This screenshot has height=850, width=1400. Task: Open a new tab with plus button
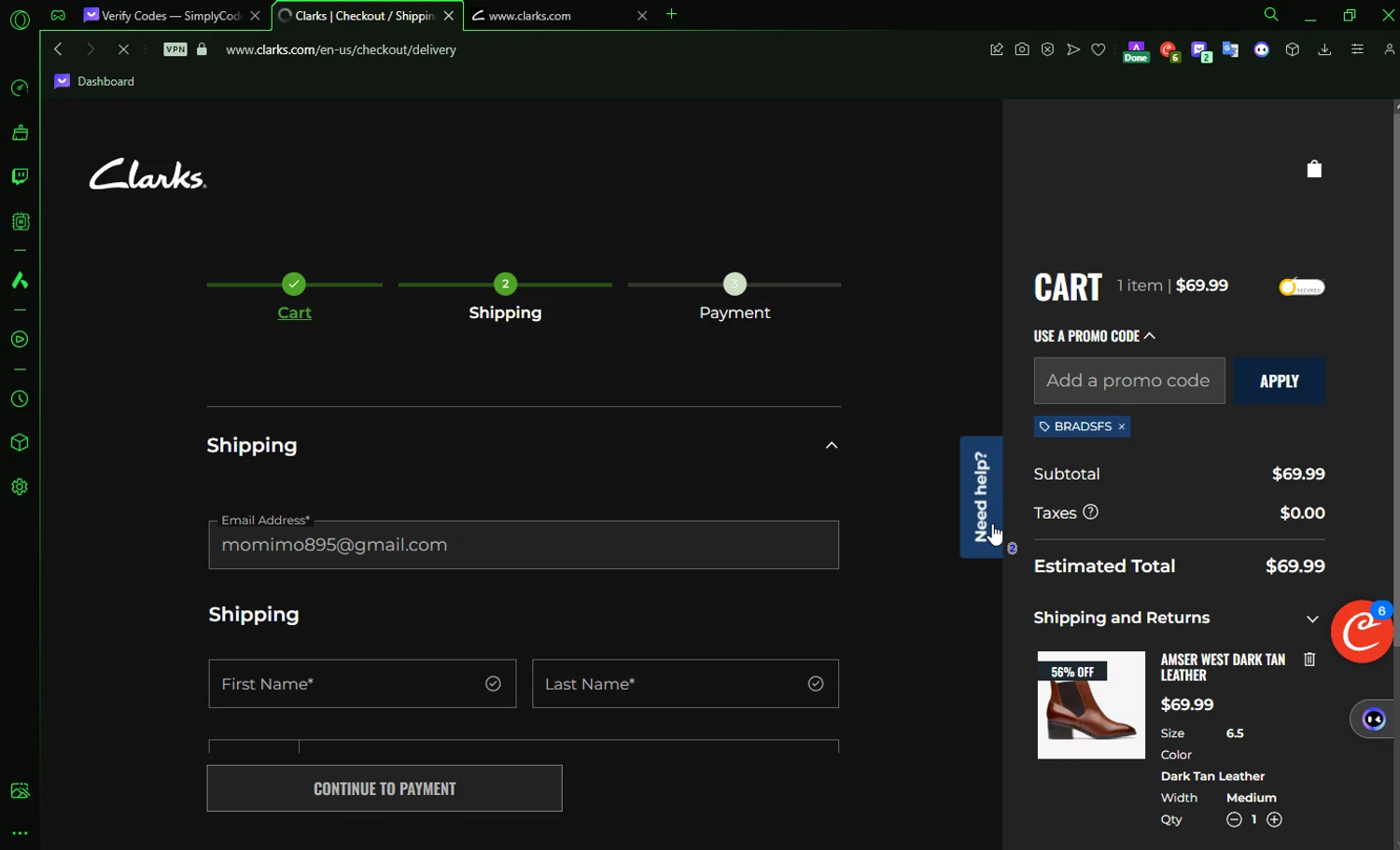point(671,14)
